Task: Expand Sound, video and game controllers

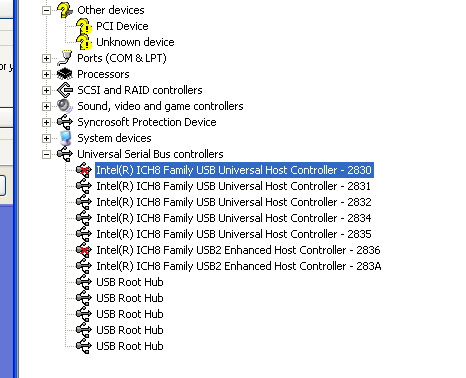Action: 46,106
